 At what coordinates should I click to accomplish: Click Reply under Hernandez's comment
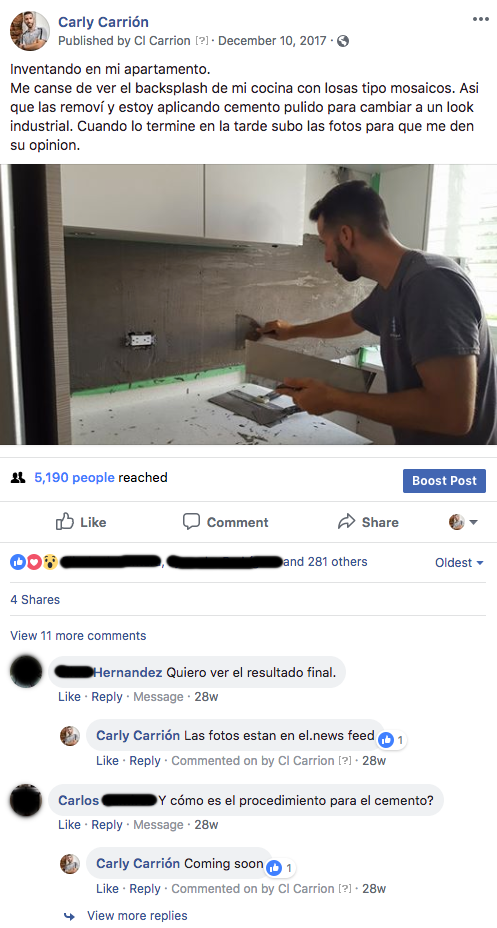click(x=106, y=697)
